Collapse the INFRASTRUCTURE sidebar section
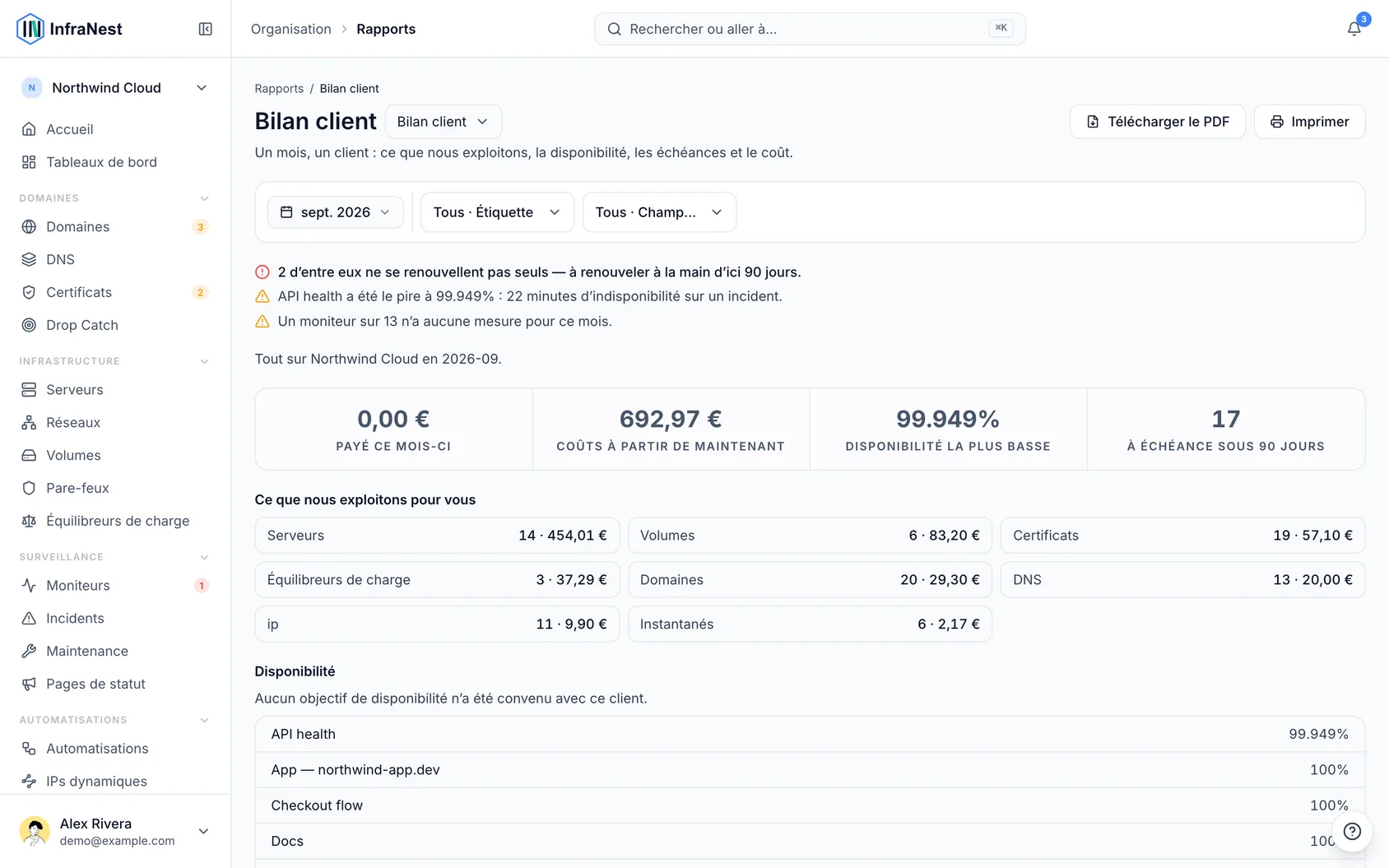 [204, 361]
